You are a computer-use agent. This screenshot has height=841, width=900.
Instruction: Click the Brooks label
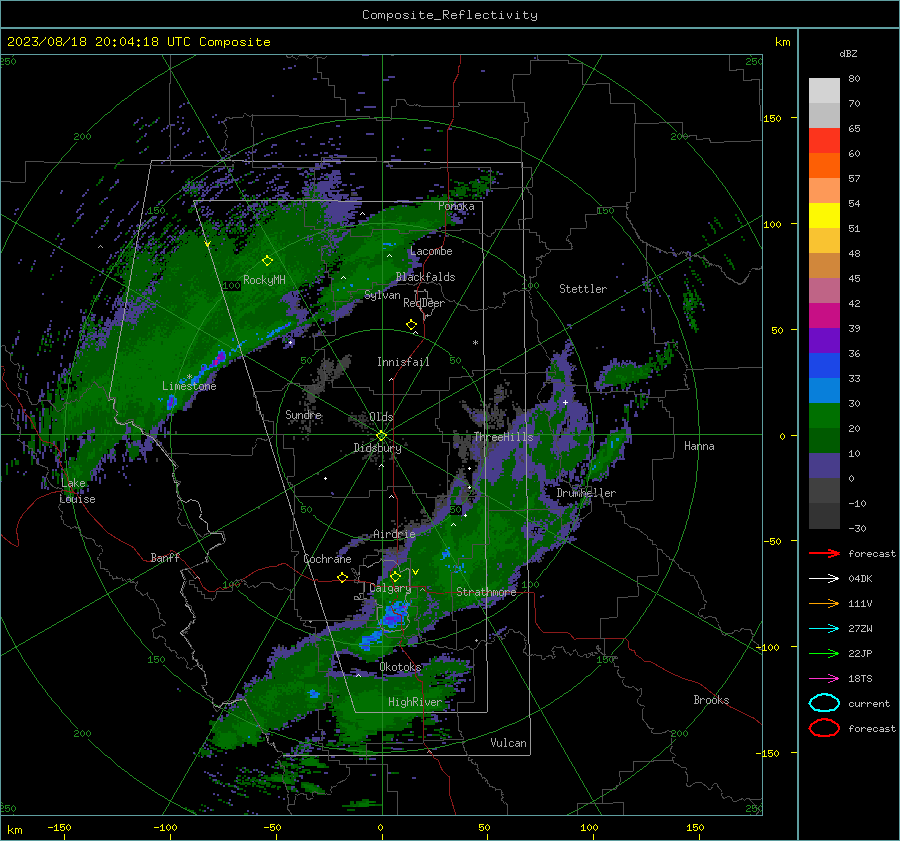coord(711,700)
